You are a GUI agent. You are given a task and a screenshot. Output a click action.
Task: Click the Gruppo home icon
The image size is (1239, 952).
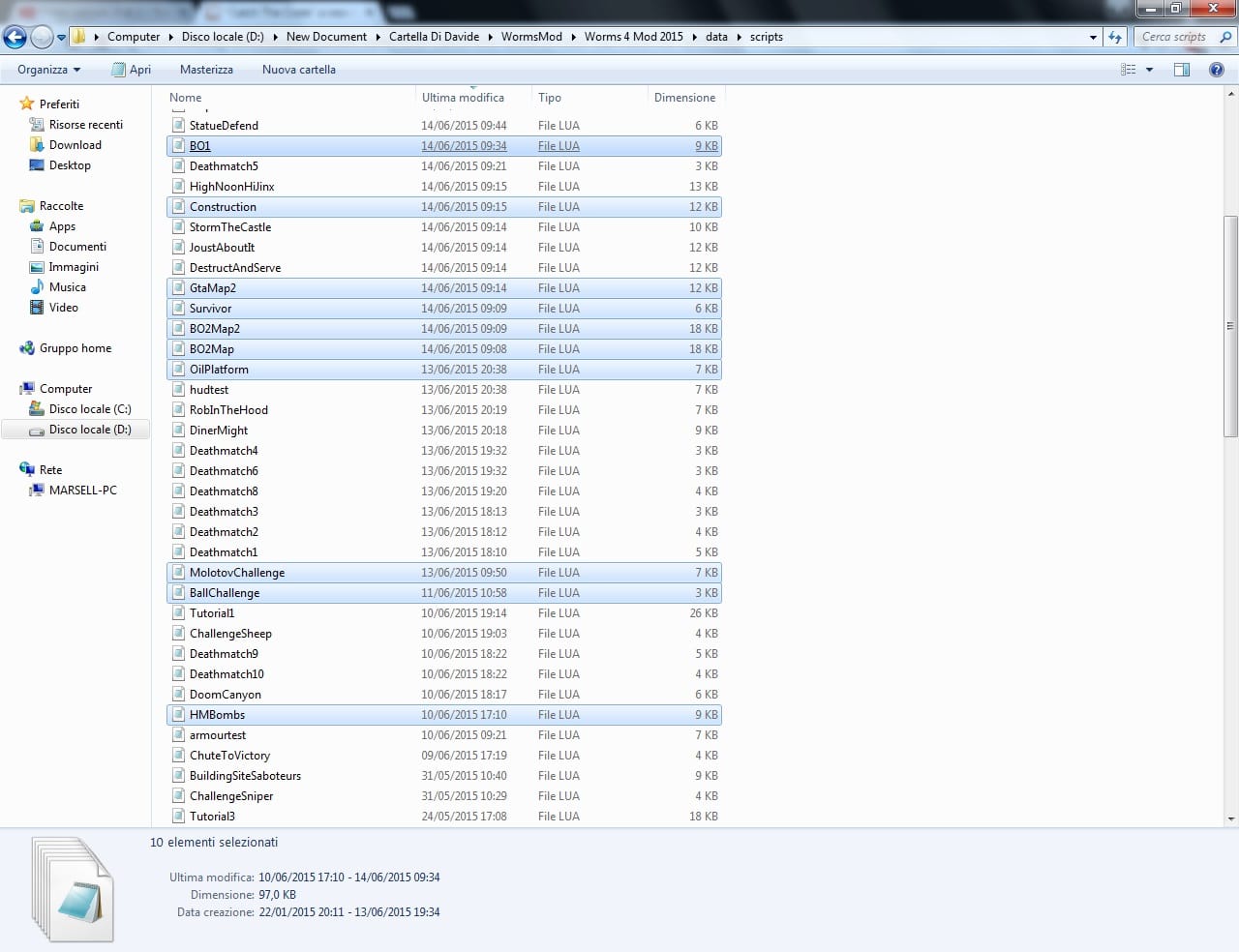coord(27,348)
